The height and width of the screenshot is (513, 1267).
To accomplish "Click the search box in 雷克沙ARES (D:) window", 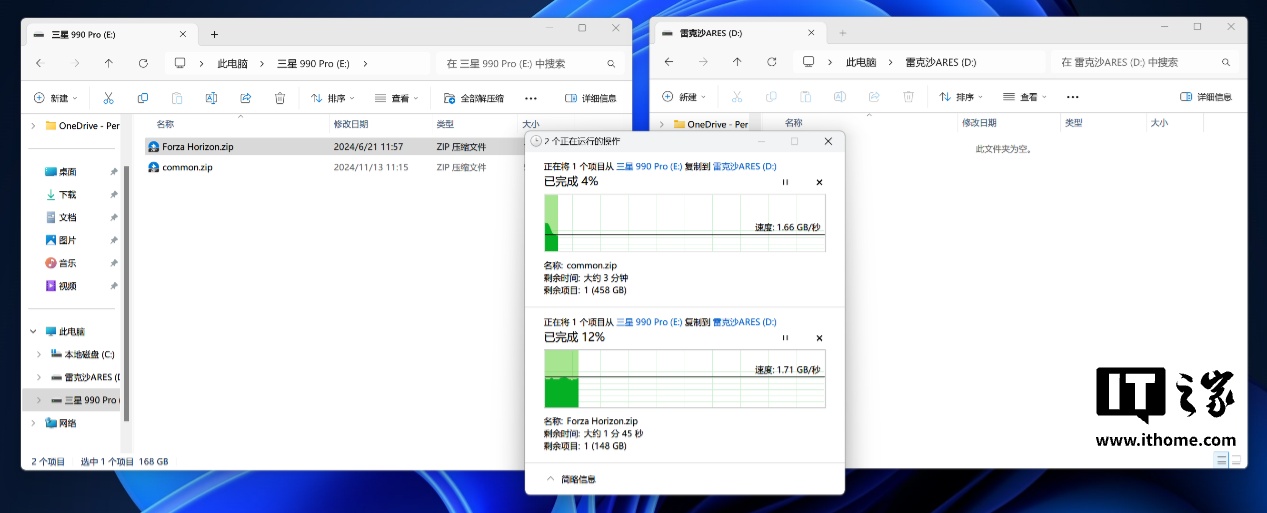I will click(1140, 62).
